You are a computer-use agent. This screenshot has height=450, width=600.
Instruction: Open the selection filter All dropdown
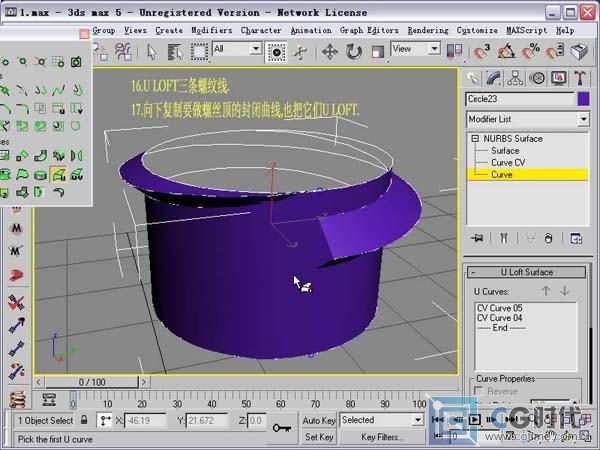coord(256,49)
